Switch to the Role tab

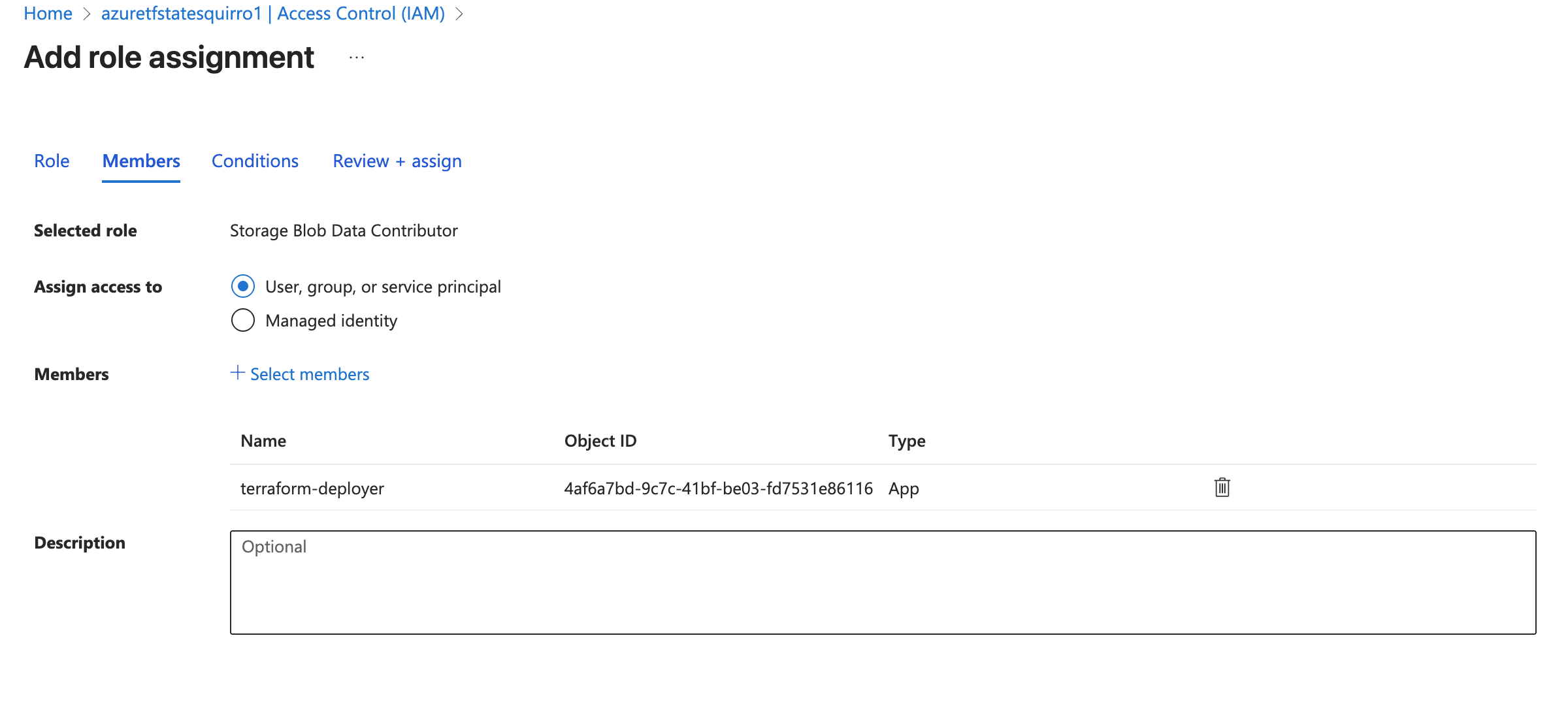(x=52, y=161)
